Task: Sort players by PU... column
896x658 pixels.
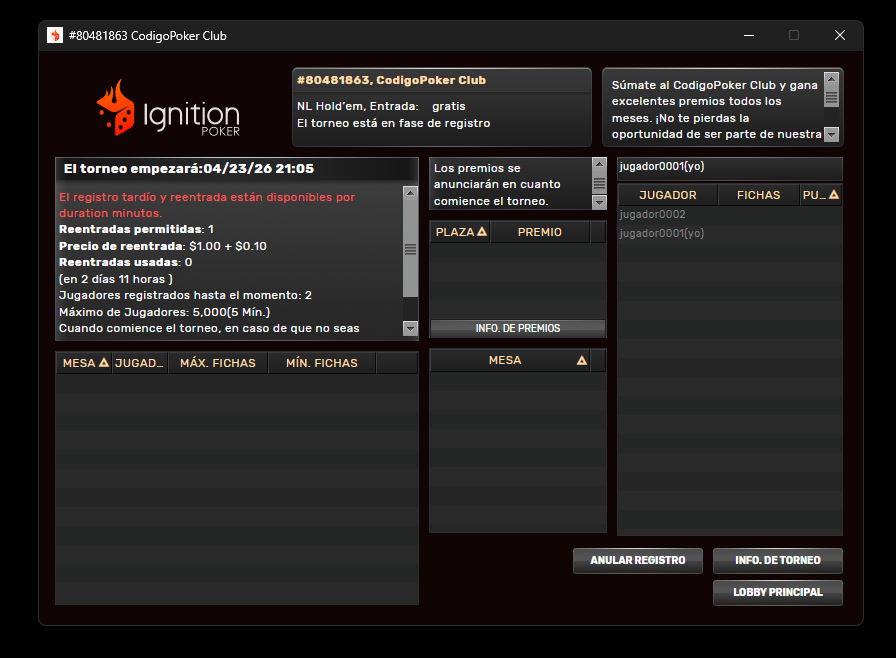Action: 820,195
